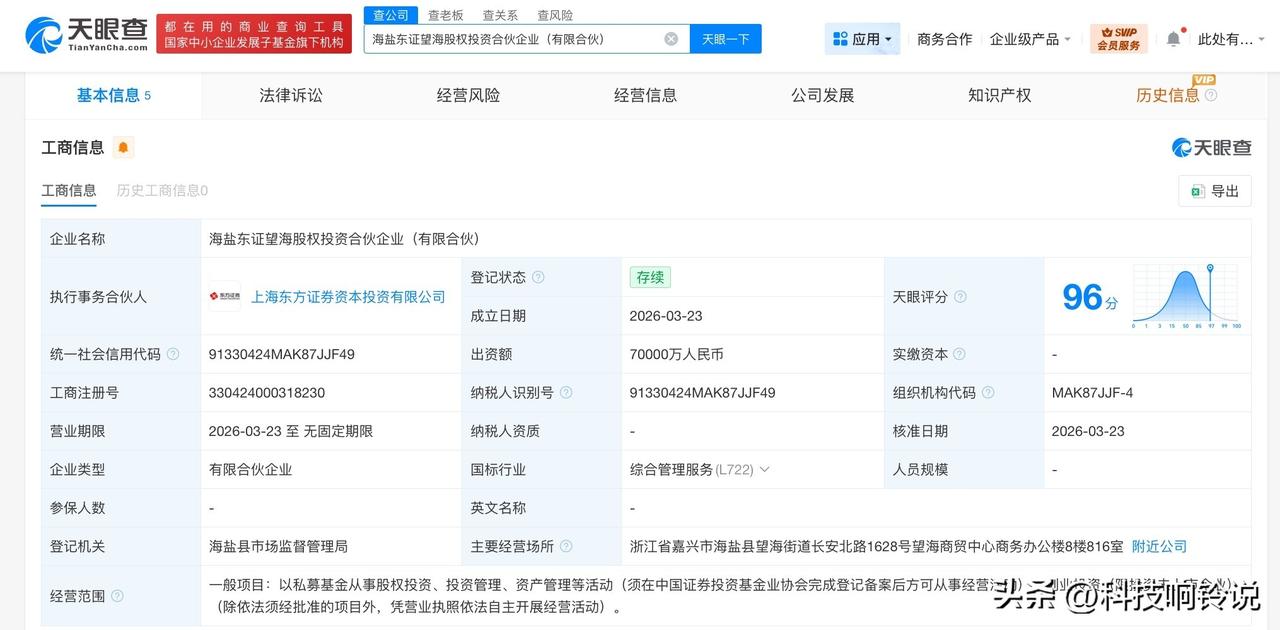The width and height of the screenshot is (1280, 630).
Task: Switch to the 历史工商信息0 sub-tab
Action: pos(160,190)
